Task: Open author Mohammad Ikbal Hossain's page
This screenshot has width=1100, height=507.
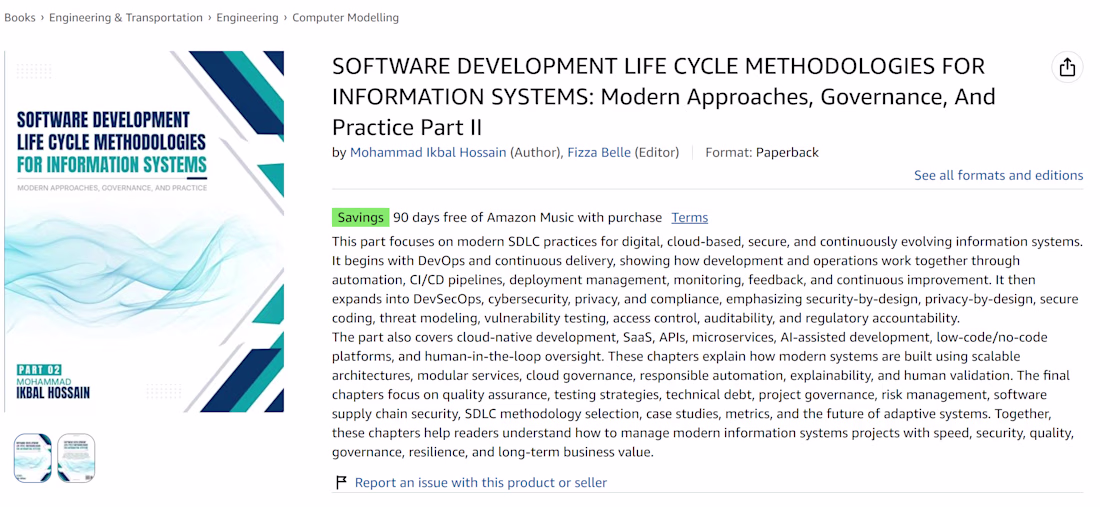Action: 428,152
